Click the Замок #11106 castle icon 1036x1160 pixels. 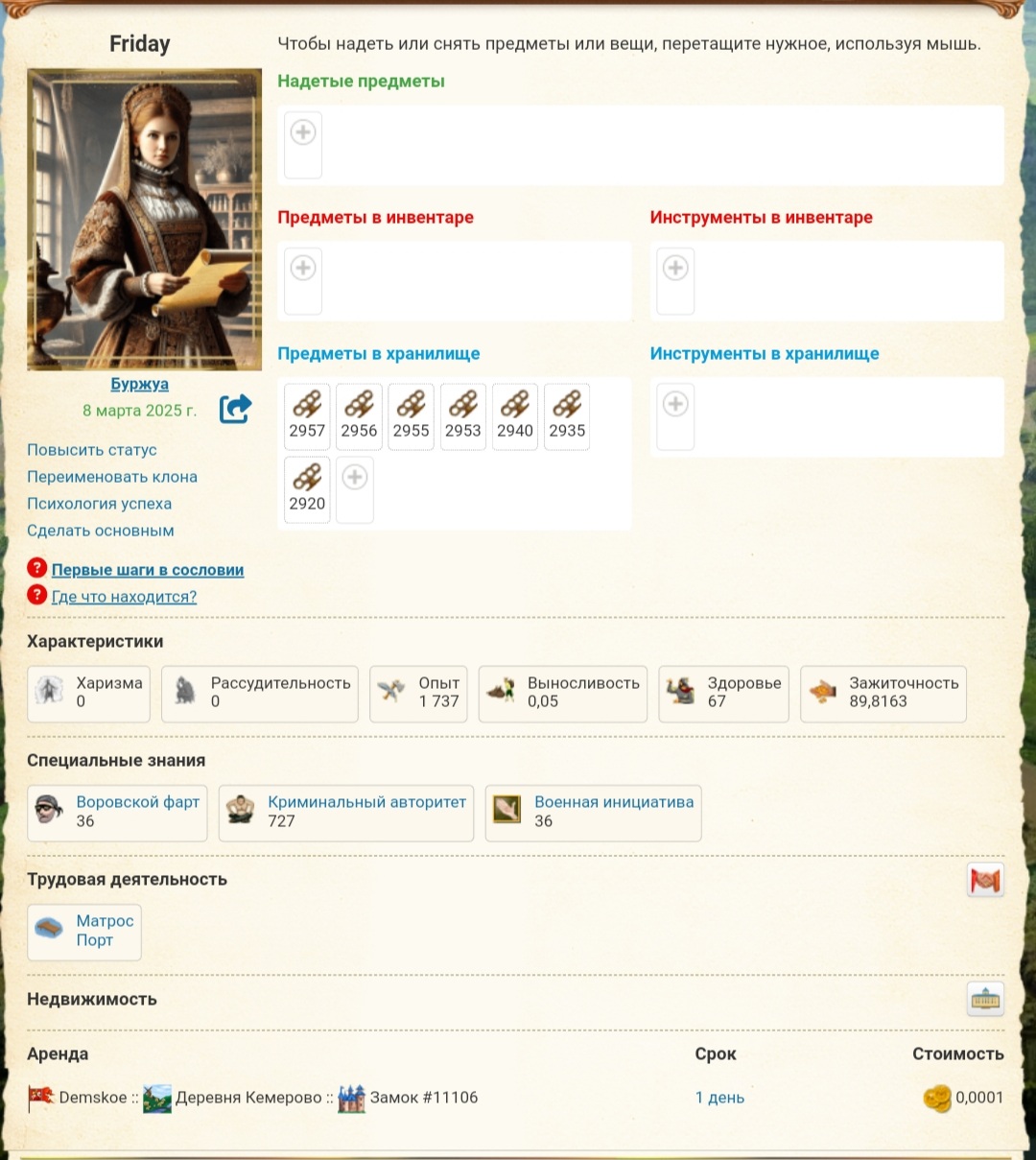[x=352, y=1098]
